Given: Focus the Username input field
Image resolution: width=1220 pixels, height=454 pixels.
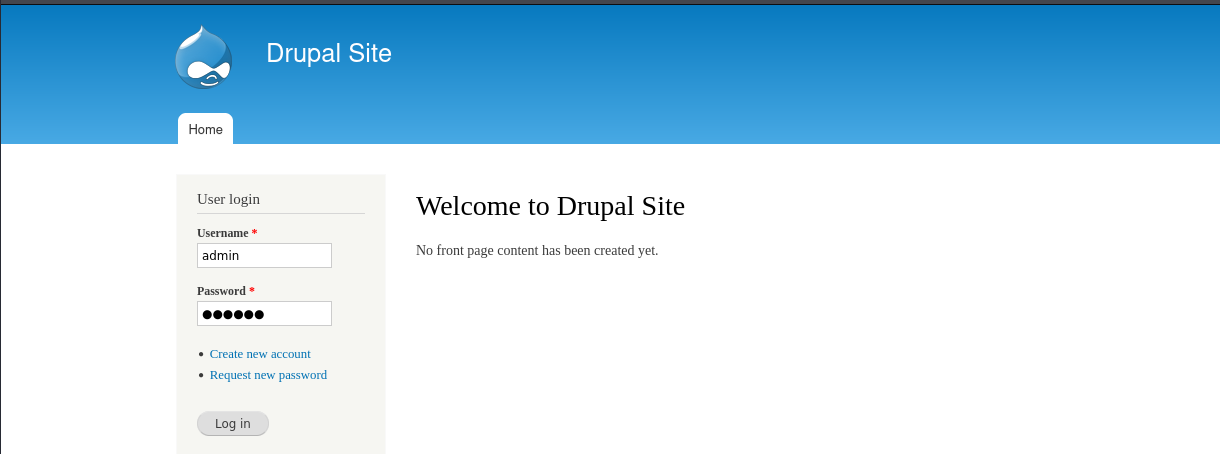Looking at the screenshot, I should (264, 255).
